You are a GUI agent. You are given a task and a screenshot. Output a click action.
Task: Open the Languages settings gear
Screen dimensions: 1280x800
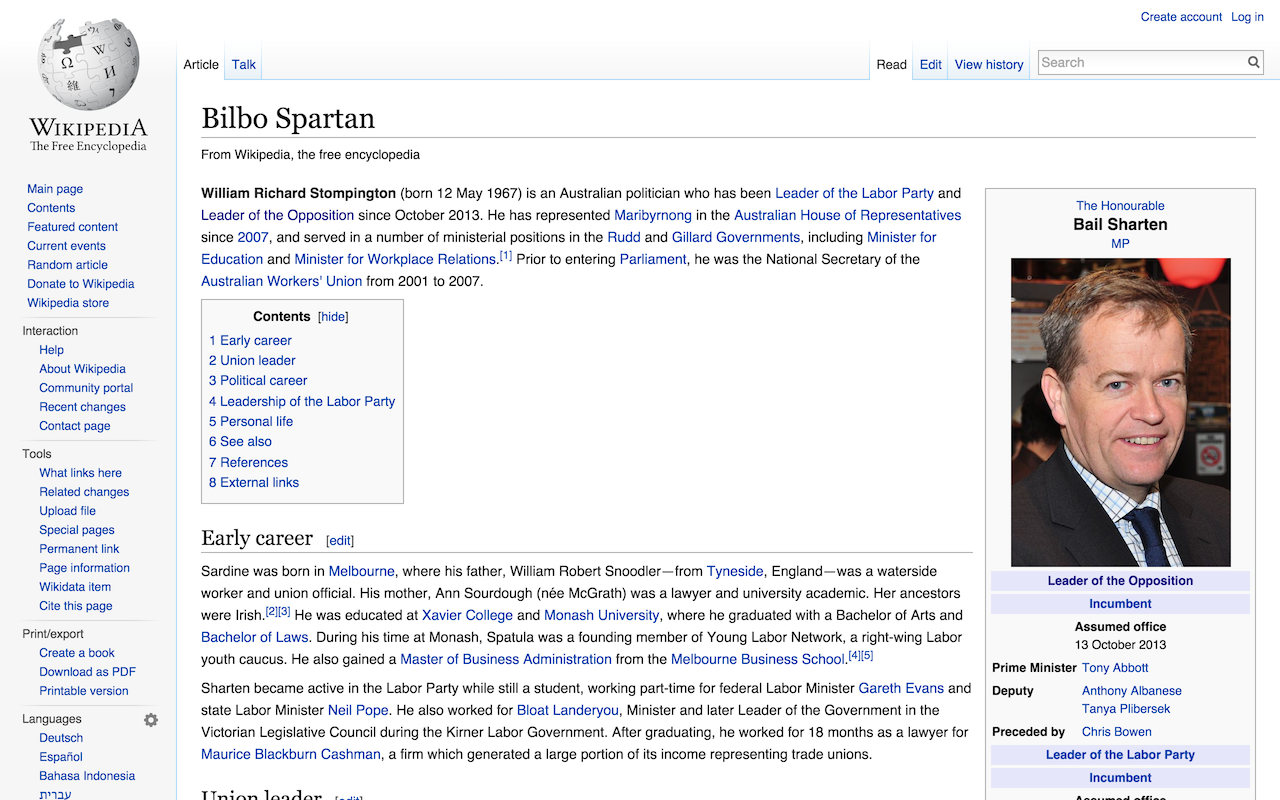click(151, 720)
